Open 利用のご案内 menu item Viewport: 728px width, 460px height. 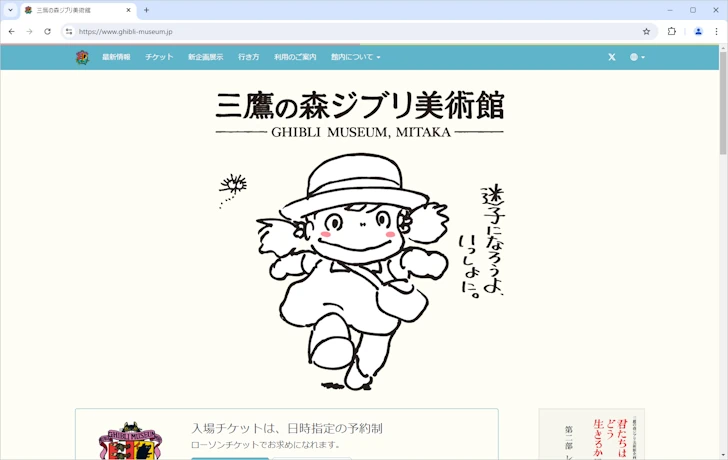coord(295,57)
